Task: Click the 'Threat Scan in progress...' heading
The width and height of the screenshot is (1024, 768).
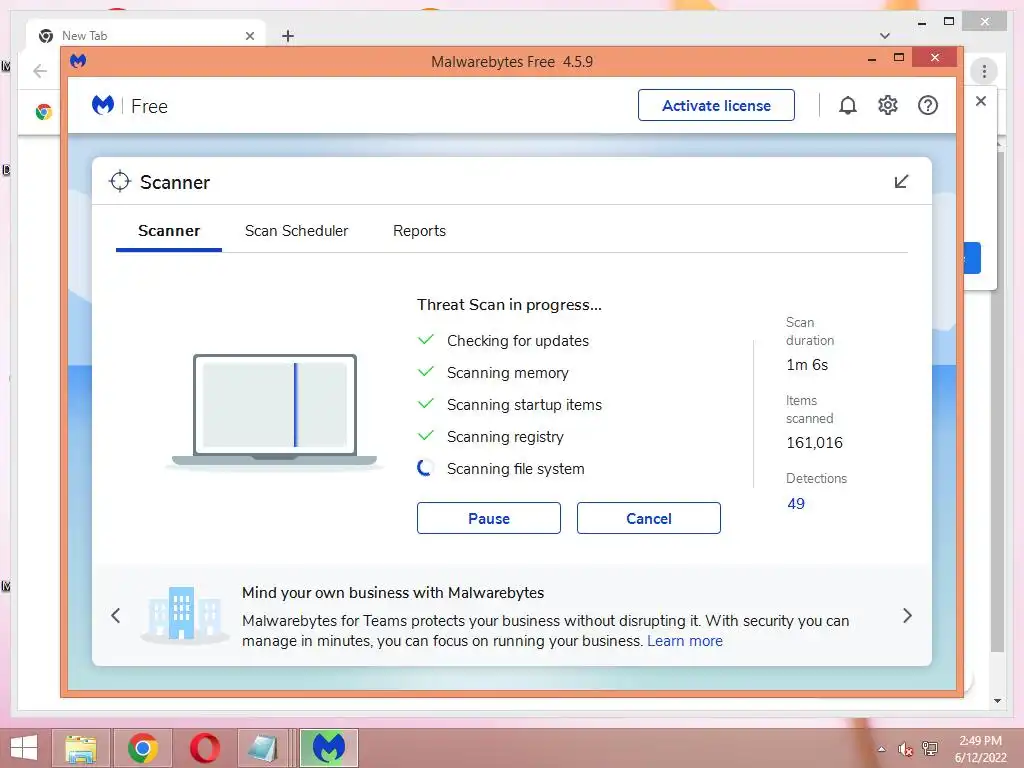Action: click(x=509, y=305)
